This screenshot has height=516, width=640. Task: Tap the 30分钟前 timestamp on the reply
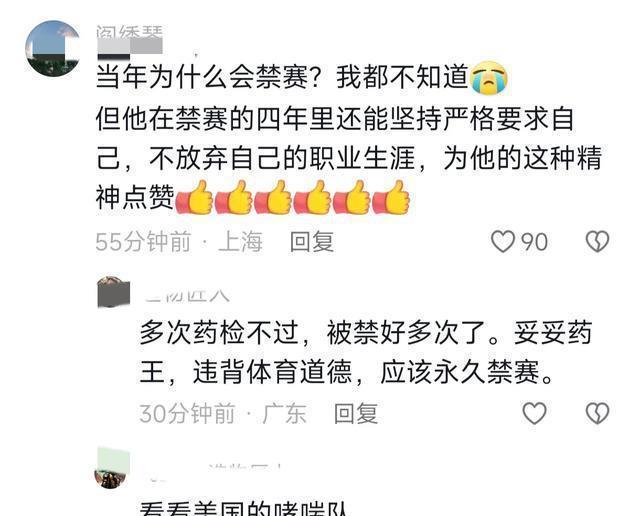tap(187, 414)
